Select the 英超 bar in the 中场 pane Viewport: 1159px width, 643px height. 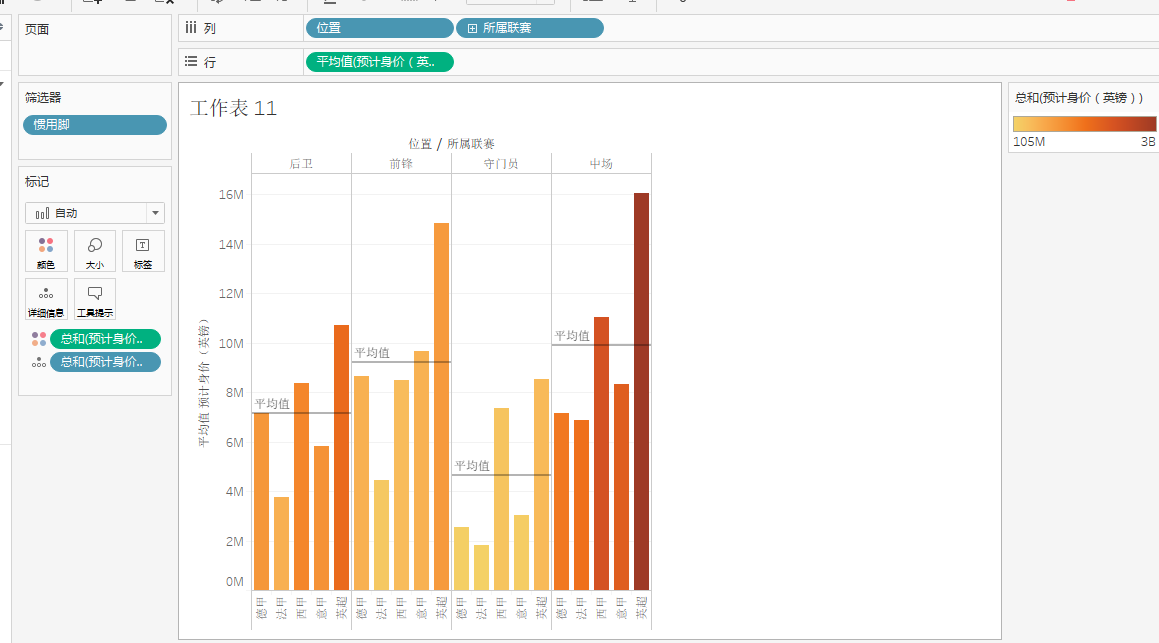641,392
